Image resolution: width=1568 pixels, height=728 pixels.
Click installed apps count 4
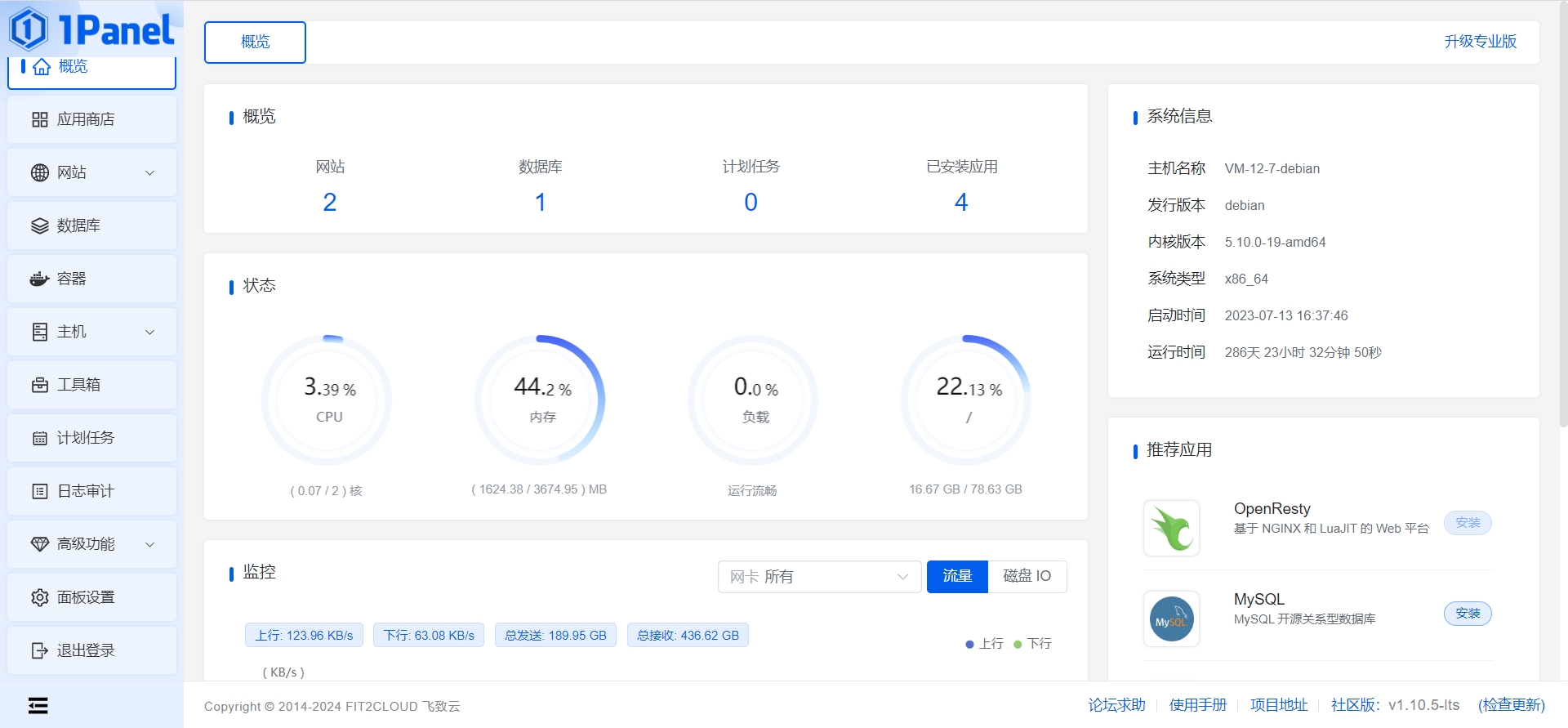click(x=961, y=202)
